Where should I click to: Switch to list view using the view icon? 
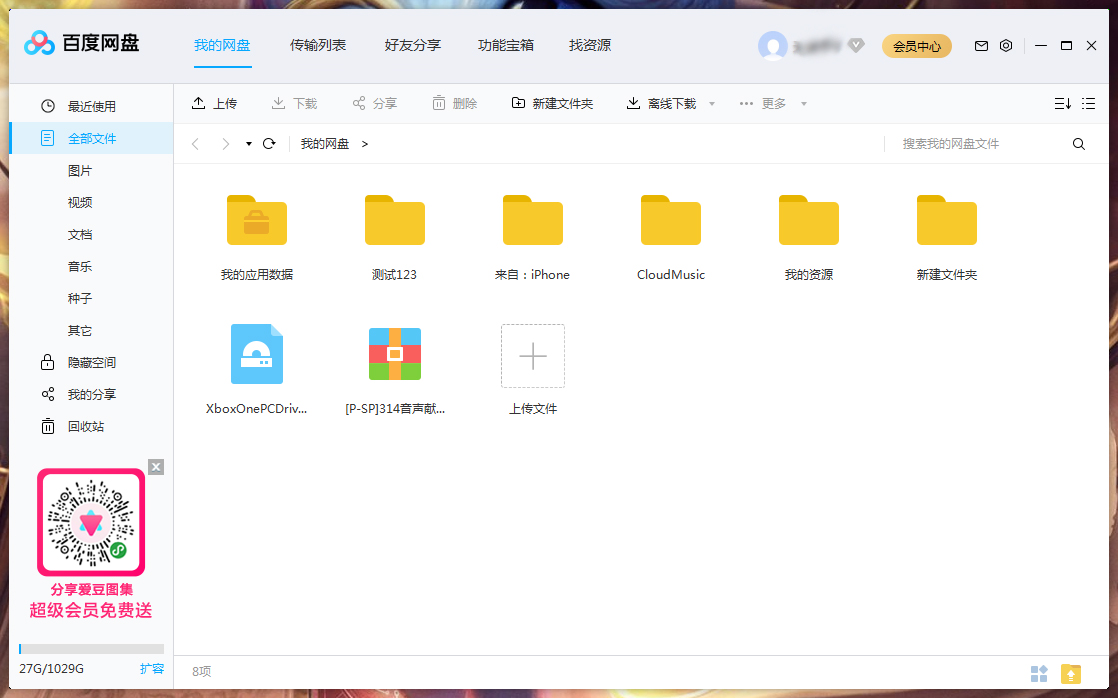coord(1089,103)
